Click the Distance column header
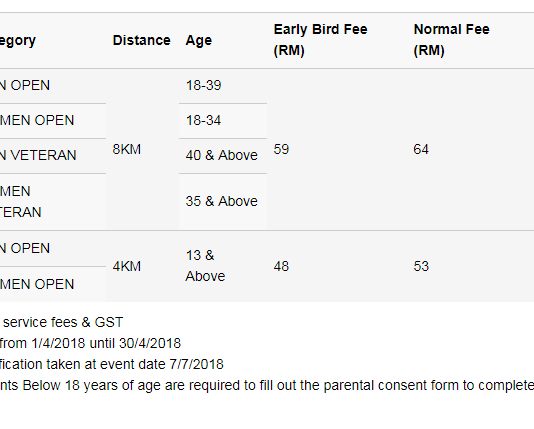 [141, 40]
